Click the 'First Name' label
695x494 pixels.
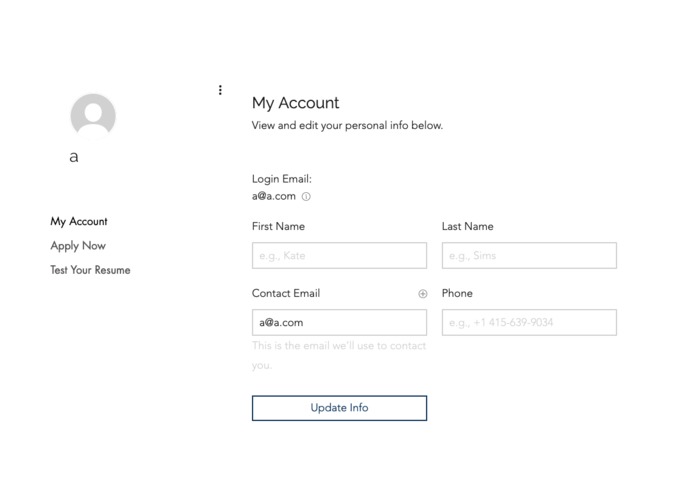[x=278, y=226]
